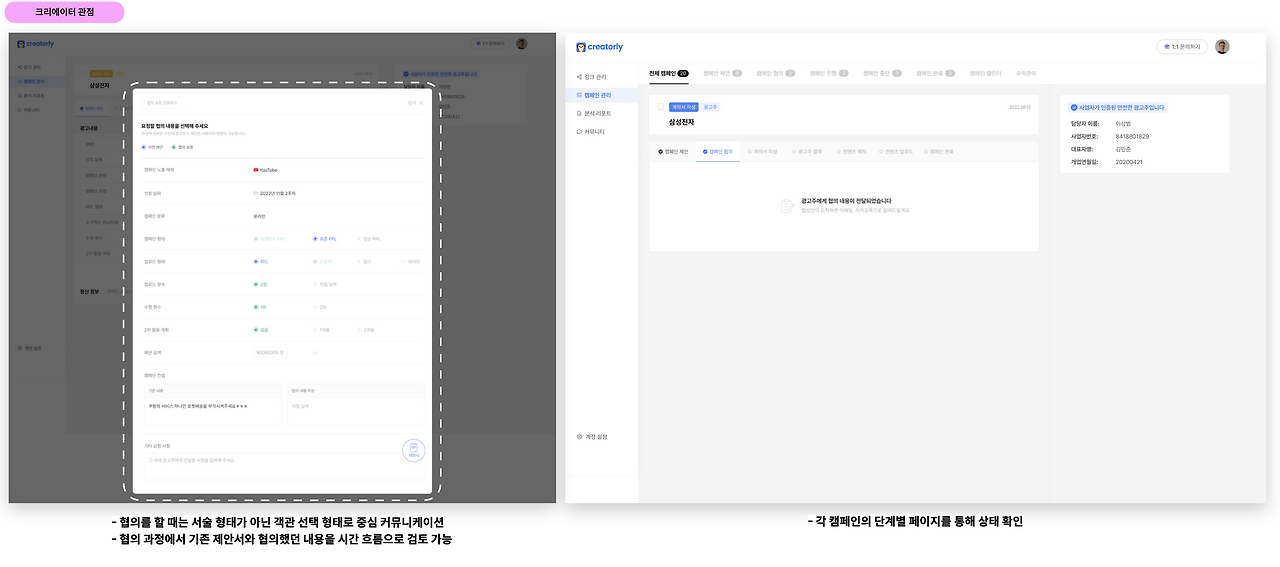Select the 단순 PPL radio option
This screenshot has height=567, width=1280.
click(x=369, y=238)
